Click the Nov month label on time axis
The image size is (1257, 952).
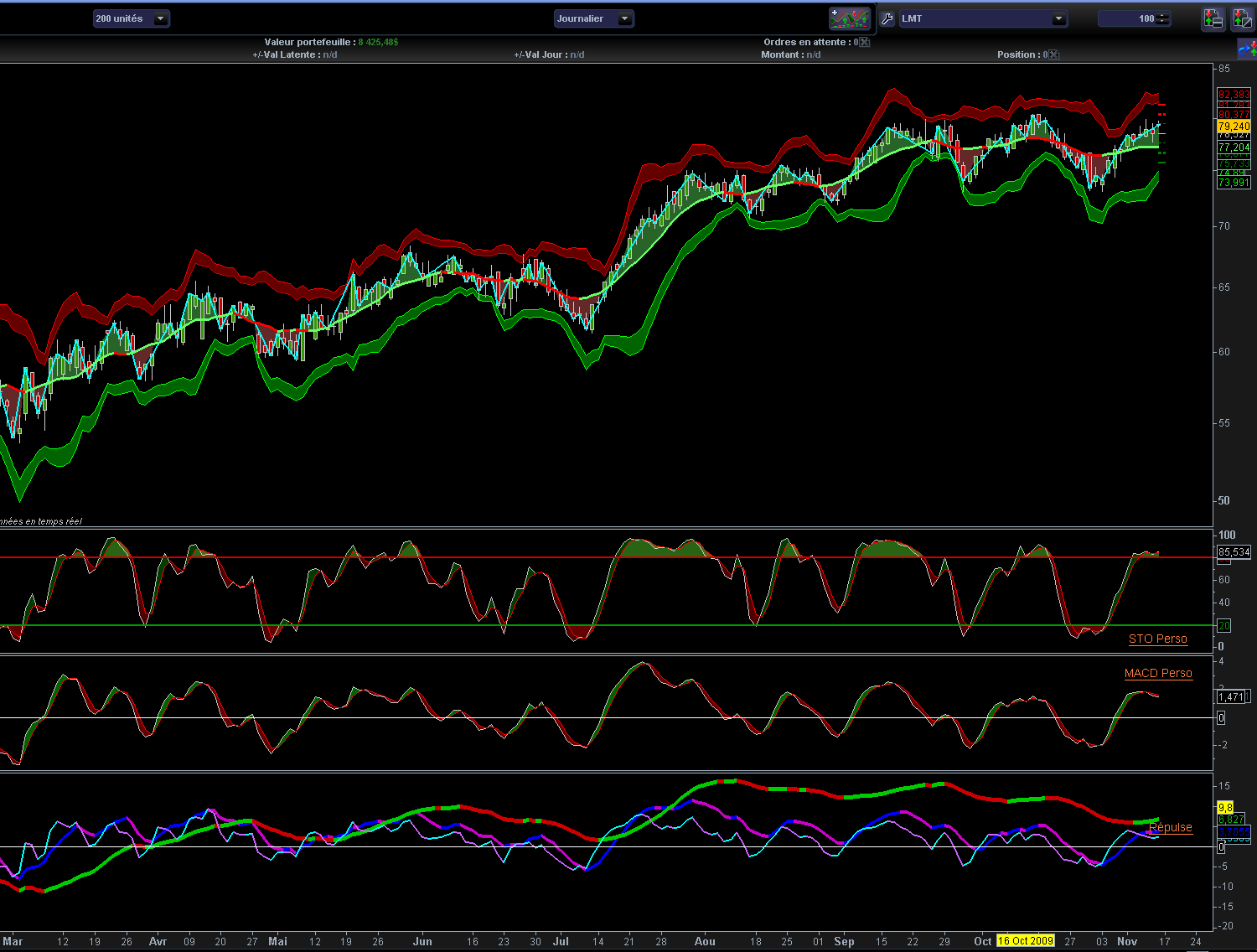tap(1127, 941)
